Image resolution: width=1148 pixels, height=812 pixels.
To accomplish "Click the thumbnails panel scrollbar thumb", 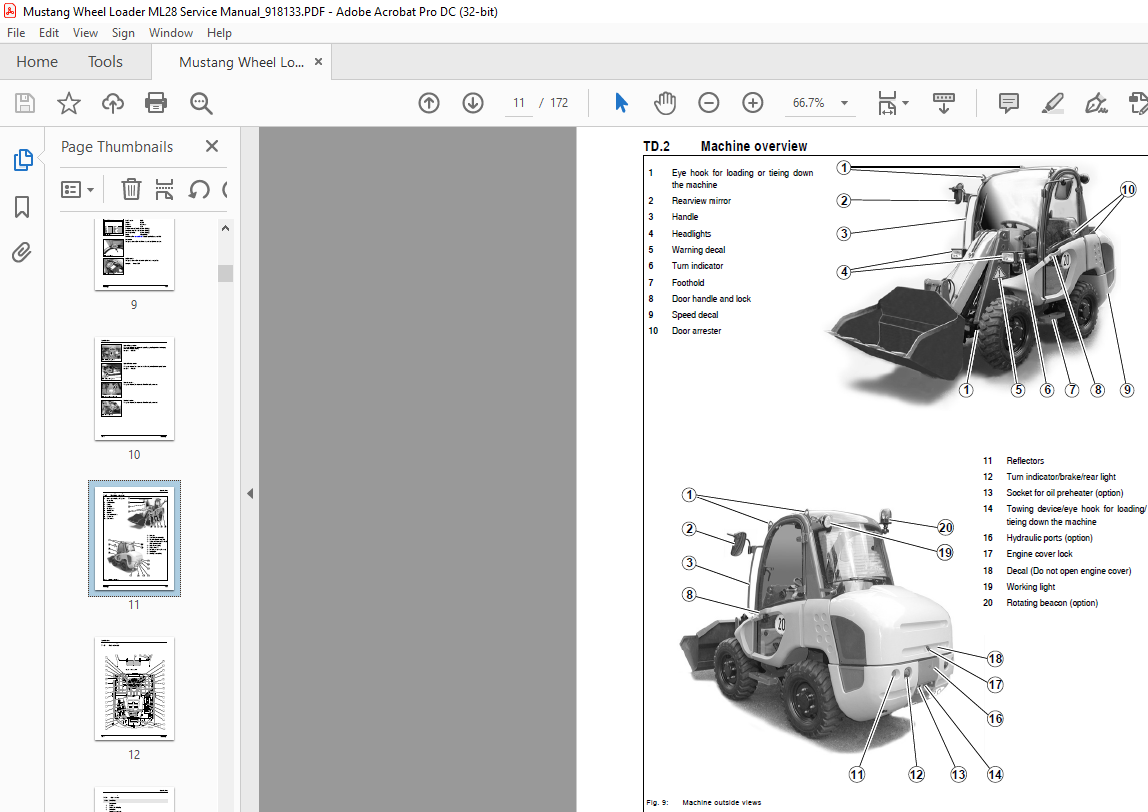I will pyautogui.click(x=226, y=273).
